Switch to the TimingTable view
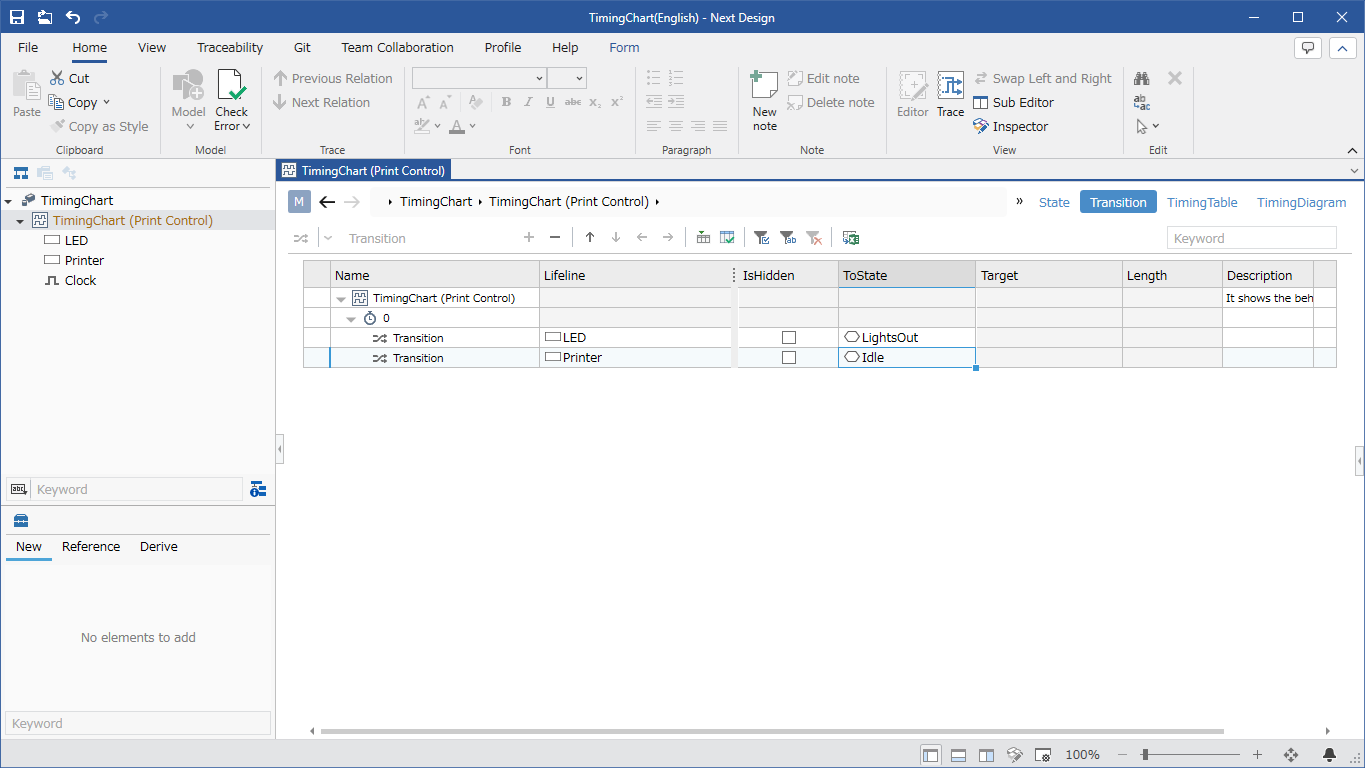 click(1202, 202)
